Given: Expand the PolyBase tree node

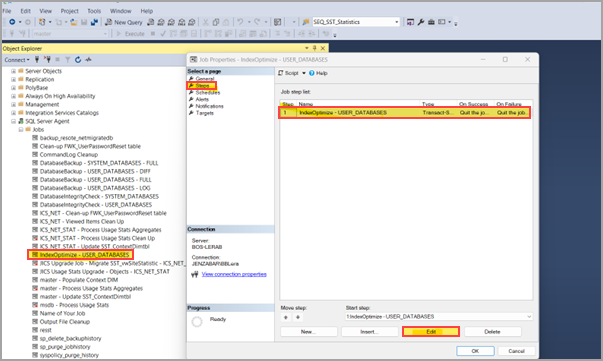Looking at the screenshot, I should pos(13,88).
